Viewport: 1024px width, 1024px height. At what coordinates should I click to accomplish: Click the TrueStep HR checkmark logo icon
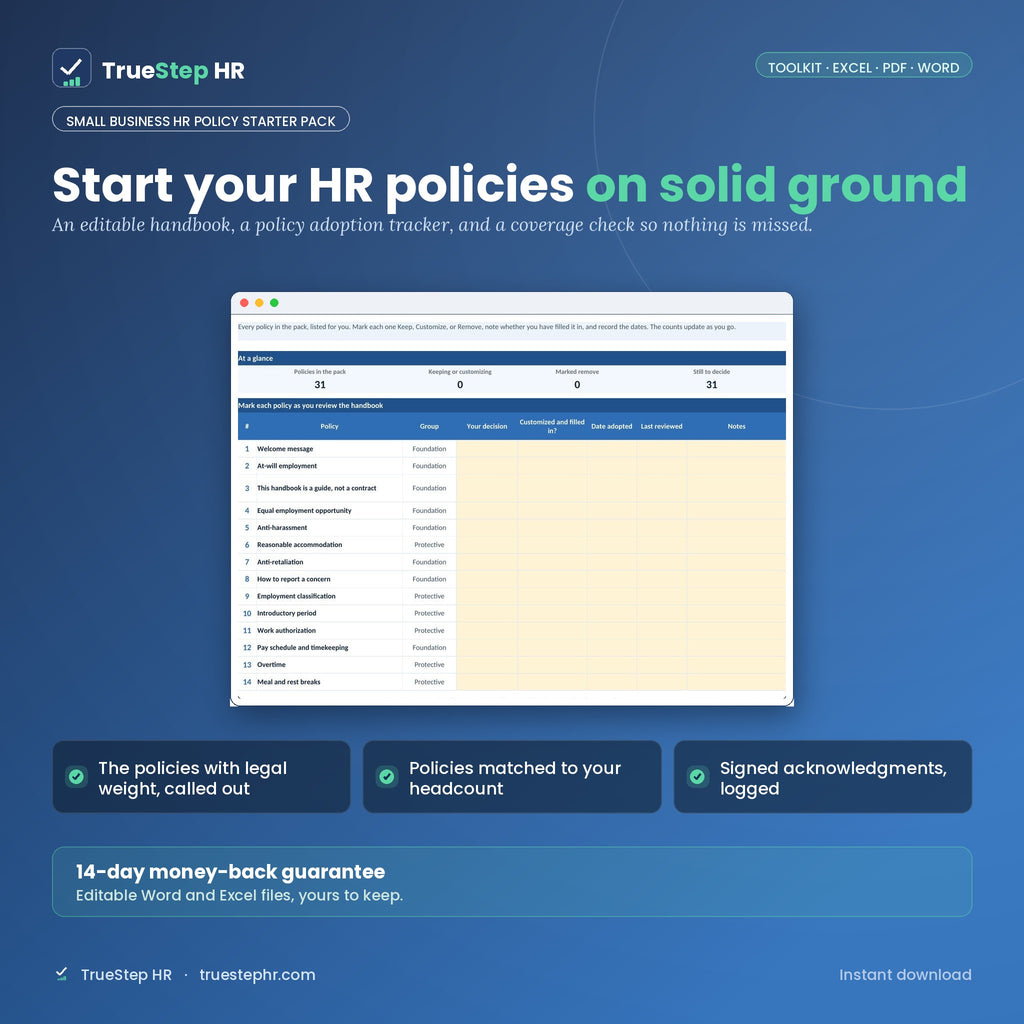pyautogui.click(x=71, y=68)
